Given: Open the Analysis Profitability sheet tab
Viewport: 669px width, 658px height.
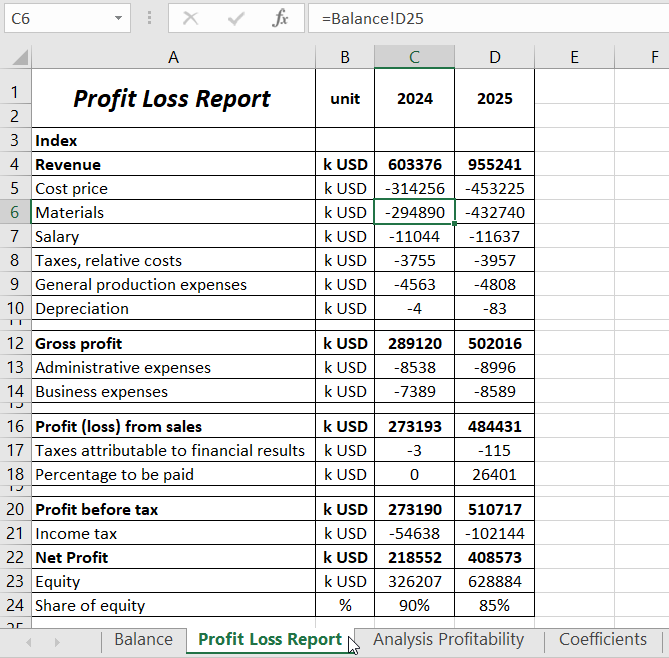Looking at the screenshot, I should (448, 640).
